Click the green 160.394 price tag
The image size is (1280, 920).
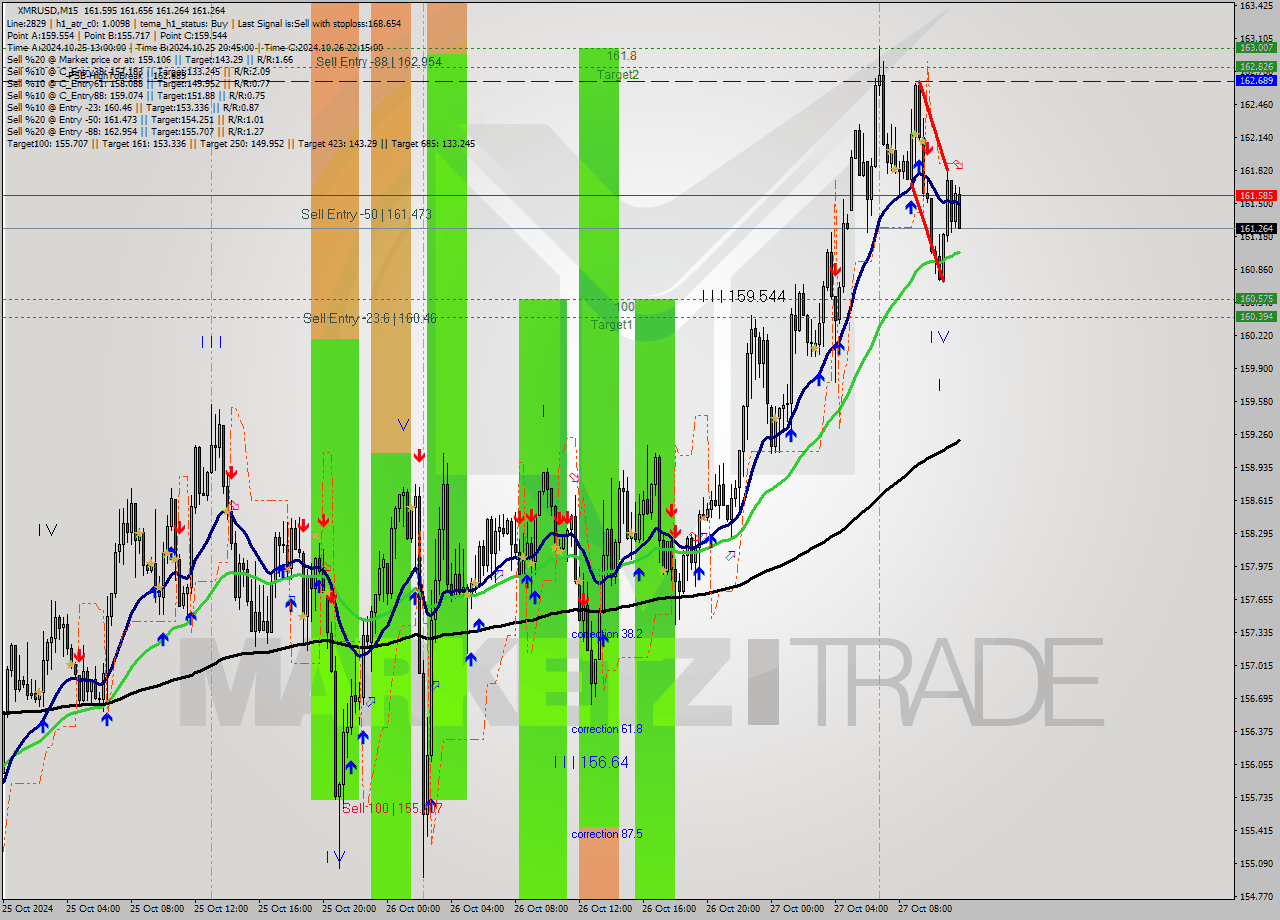[x=1256, y=316]
